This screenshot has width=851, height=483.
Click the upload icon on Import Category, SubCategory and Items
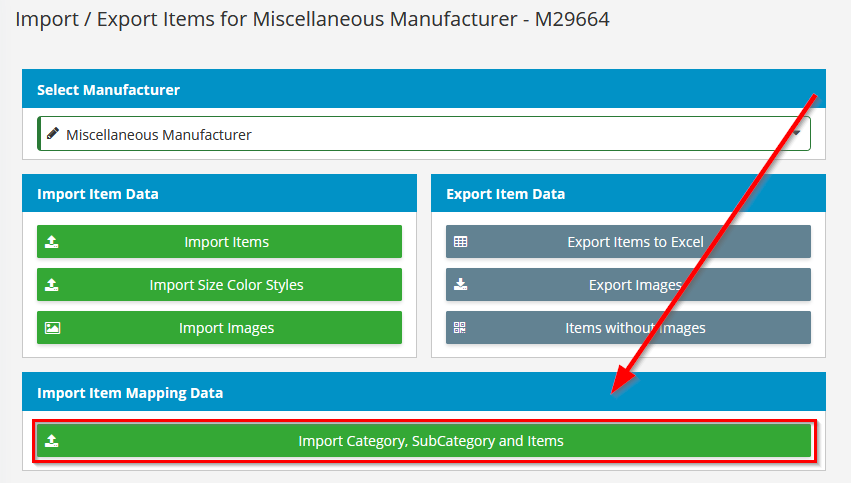[x=52, y=441]
